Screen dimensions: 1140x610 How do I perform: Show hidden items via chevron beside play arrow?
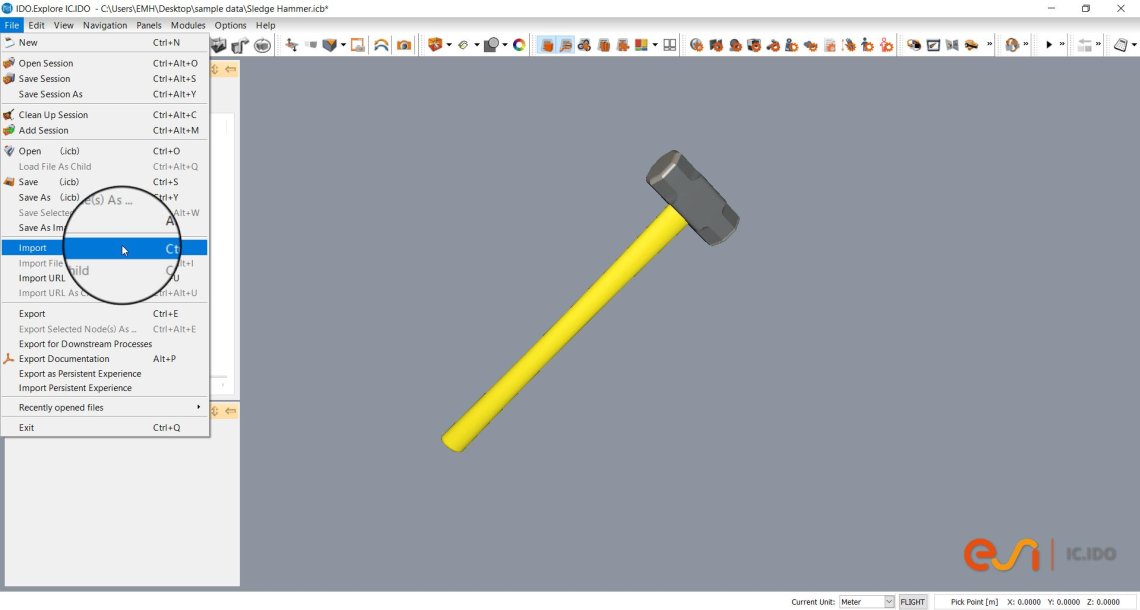(x=1062, y=44)
